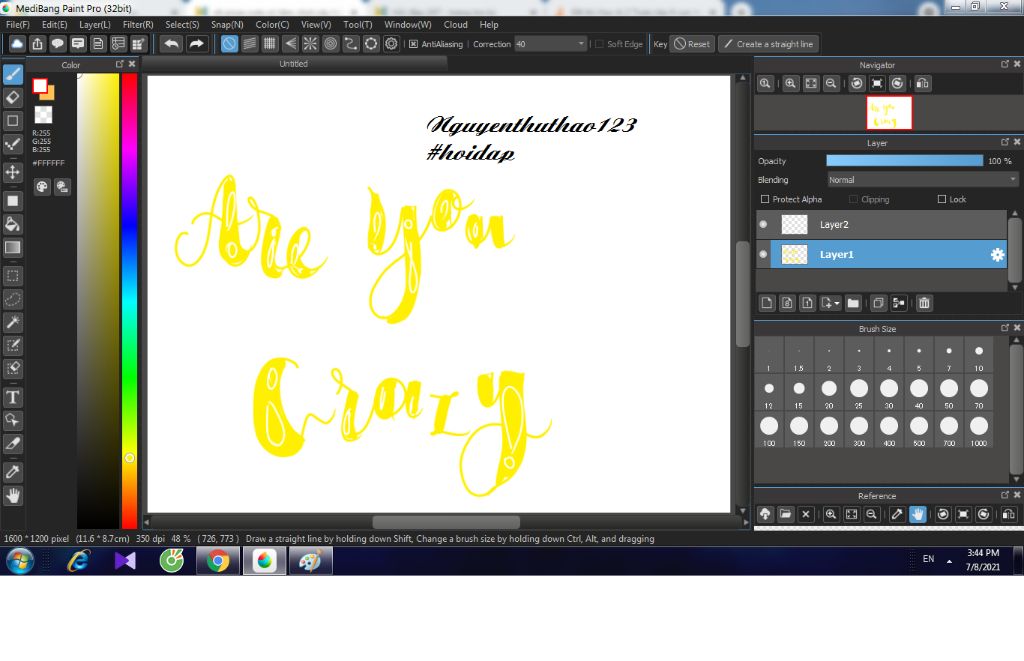The image size is (1024, 661).
Task: Zoom out using Navigator panel icon
Action: tap(831, 84)
